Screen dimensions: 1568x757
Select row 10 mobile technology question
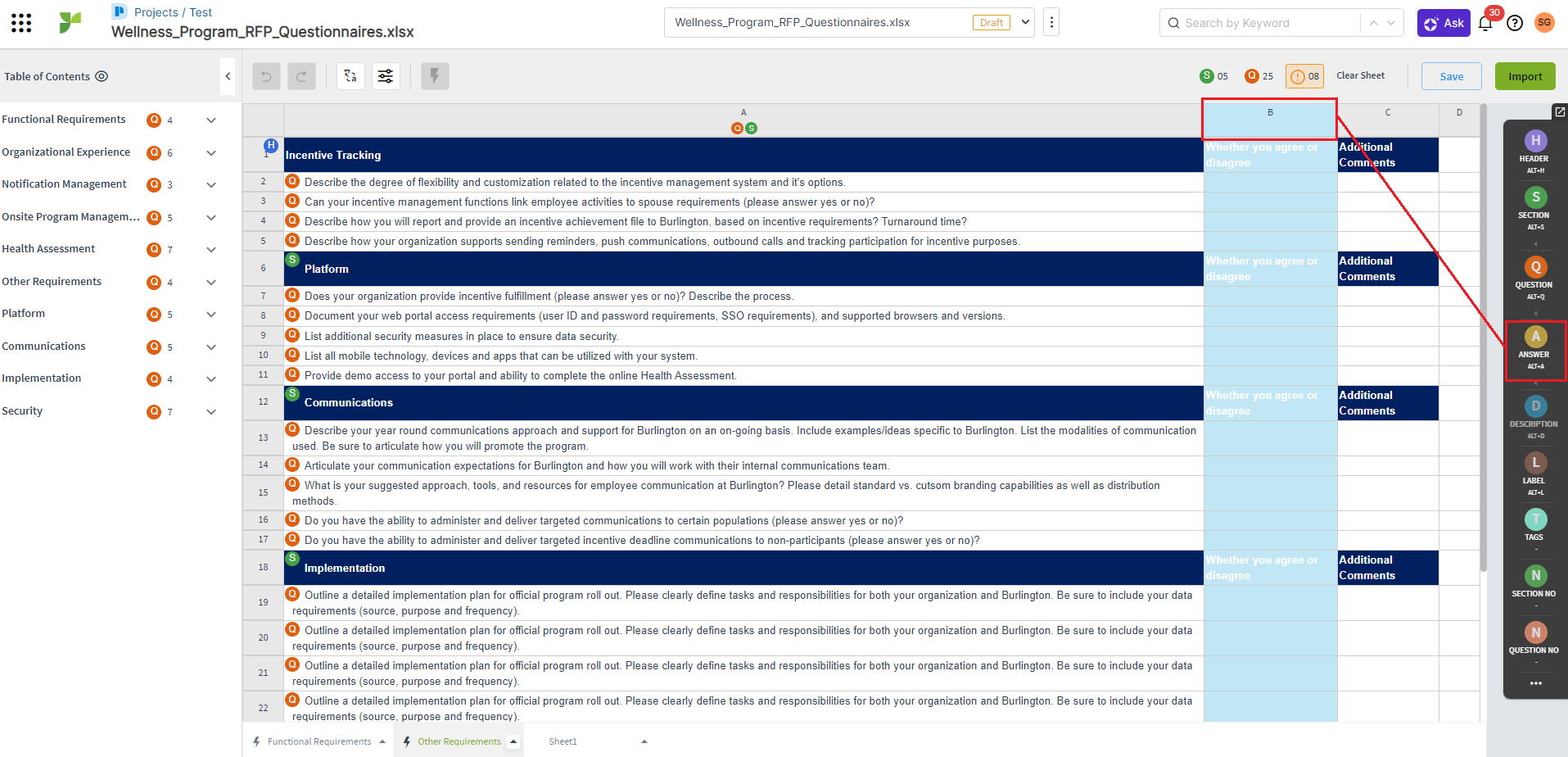[x=743, y=356]
